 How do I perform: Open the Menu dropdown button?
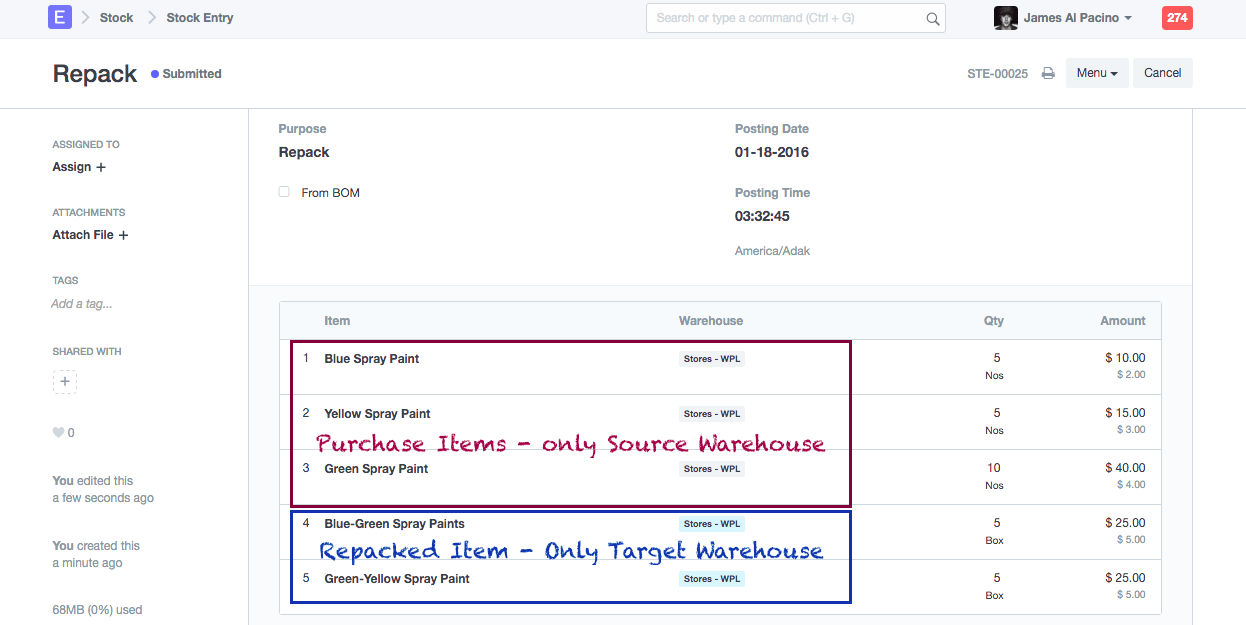point(1097,73)
